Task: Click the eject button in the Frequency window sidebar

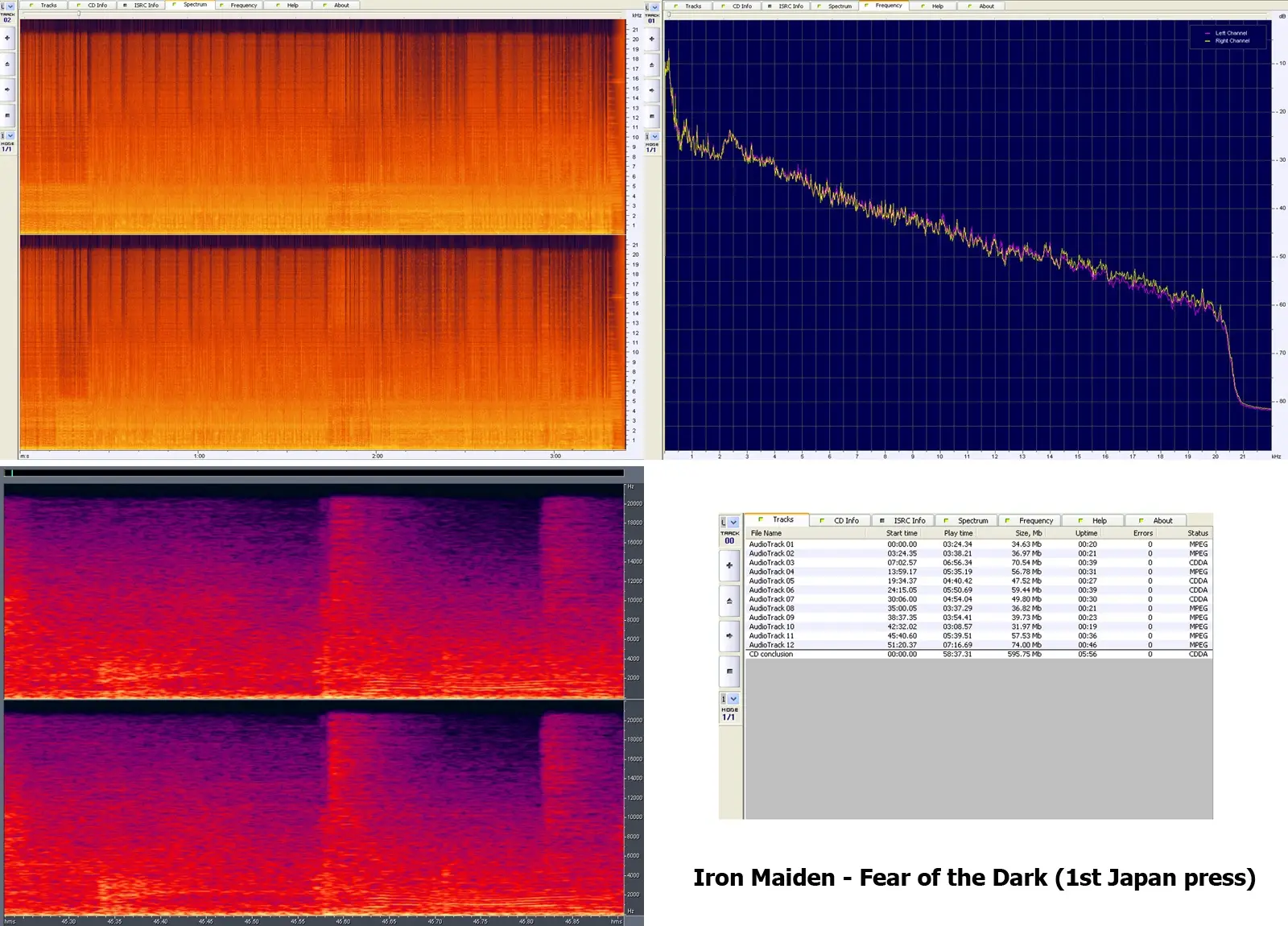Action: [651, 64]
